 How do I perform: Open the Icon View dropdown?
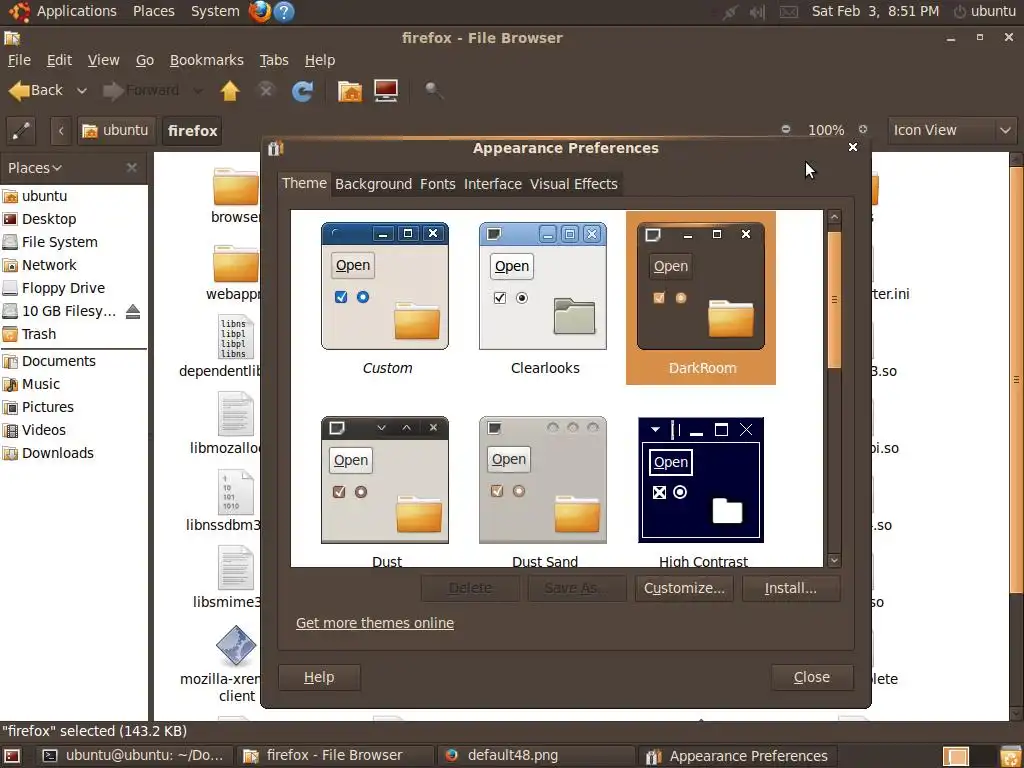[x=952, y=130]
